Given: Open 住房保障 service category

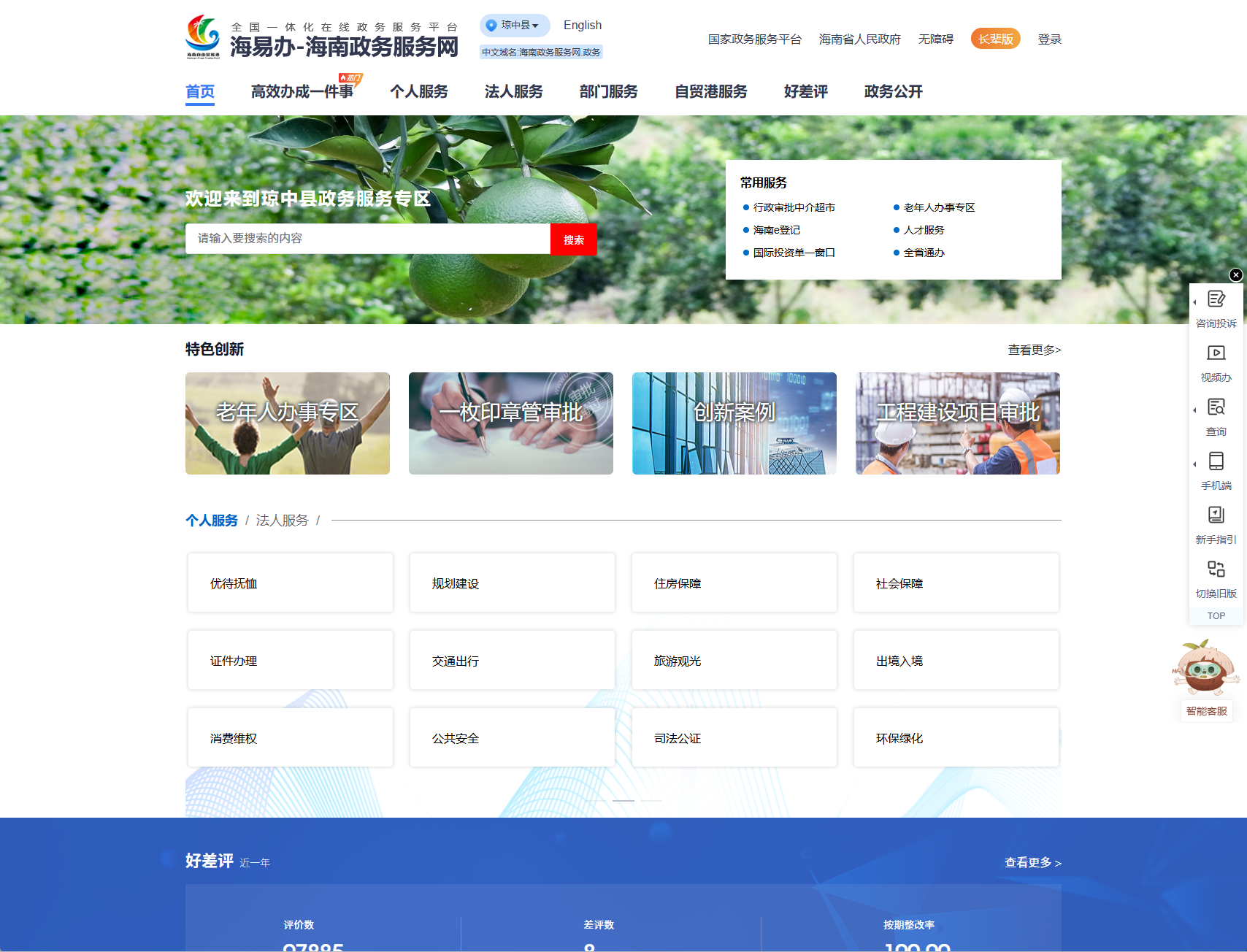Looking at the screenshot, I should click(x=734, y=583).
